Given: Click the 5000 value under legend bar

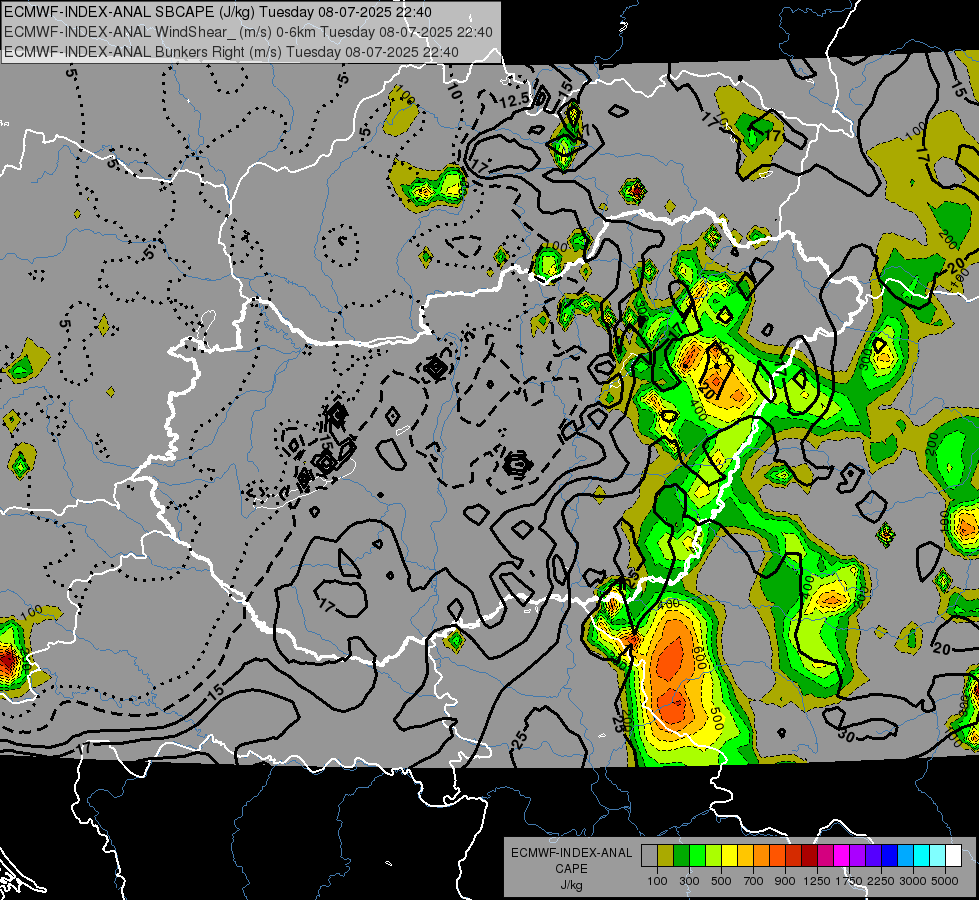Looking at the screenshot, I should point(945,881).
